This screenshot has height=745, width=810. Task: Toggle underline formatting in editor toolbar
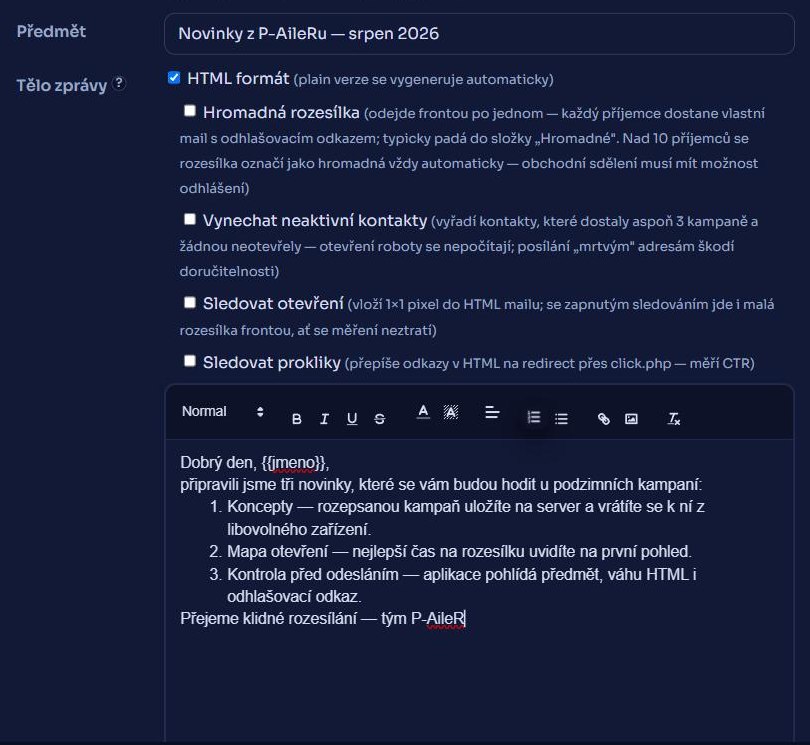pyautogui.click(x=352, y=418)
